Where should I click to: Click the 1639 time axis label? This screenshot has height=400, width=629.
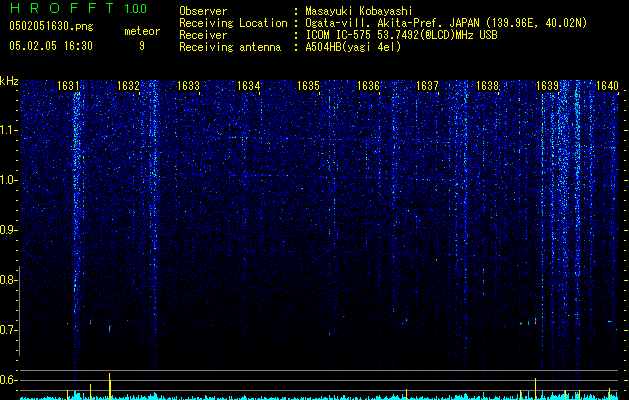(547, 85)
